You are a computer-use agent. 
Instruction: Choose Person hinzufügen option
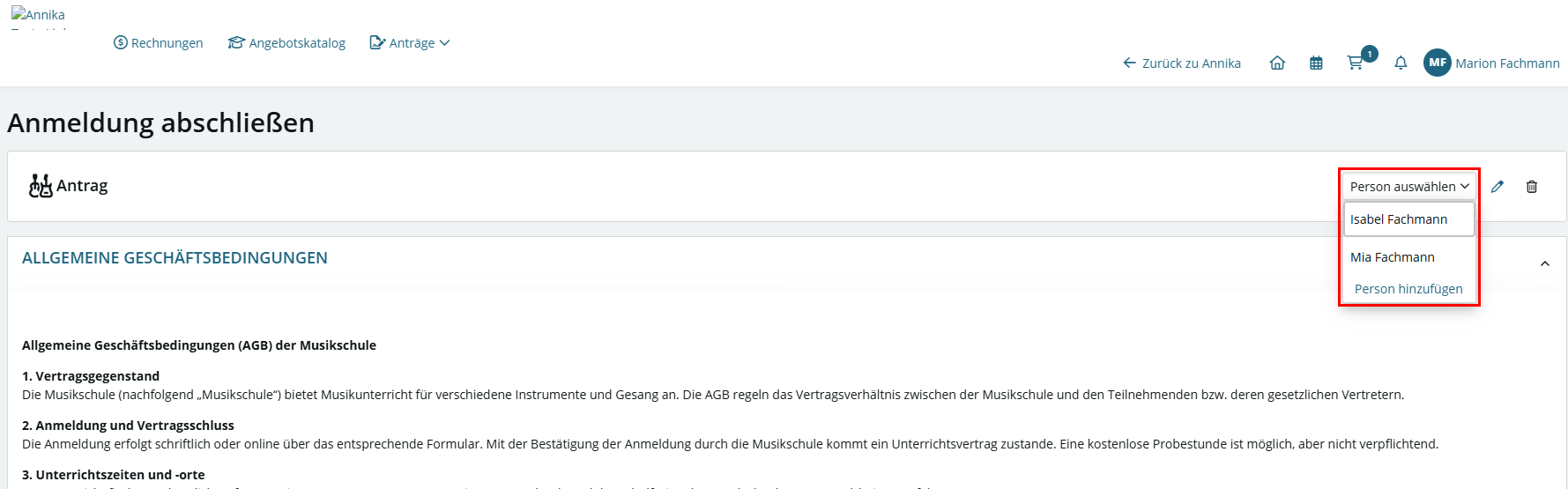(x=1408, y=289)
